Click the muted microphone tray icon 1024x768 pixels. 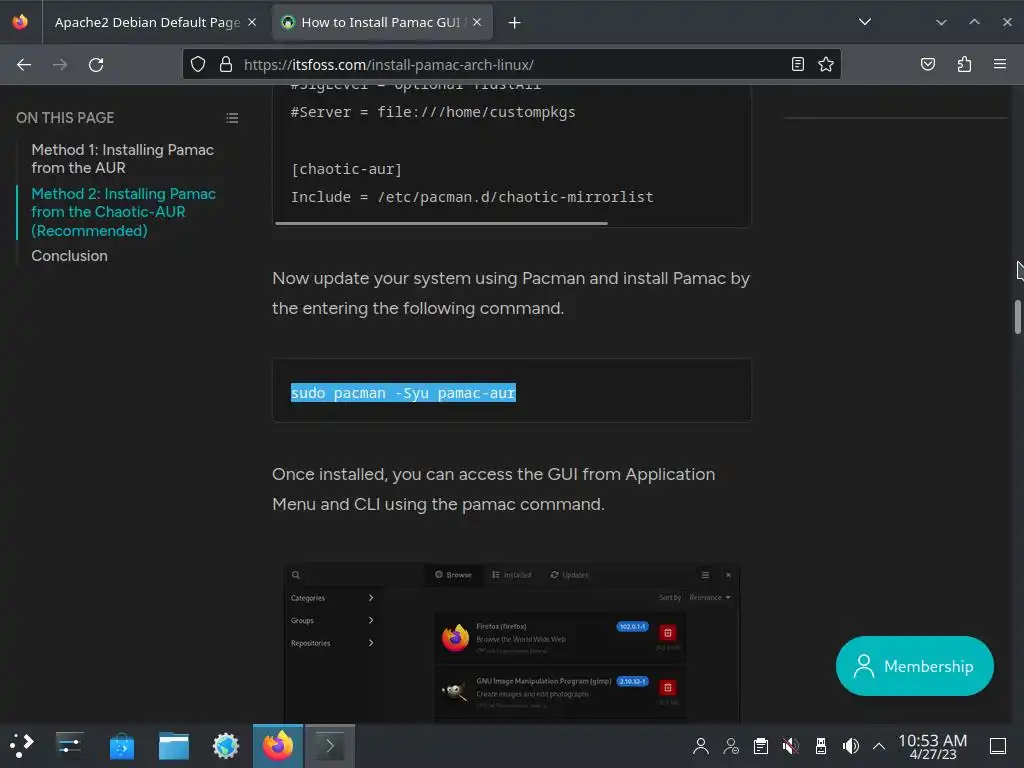point(791,746)
